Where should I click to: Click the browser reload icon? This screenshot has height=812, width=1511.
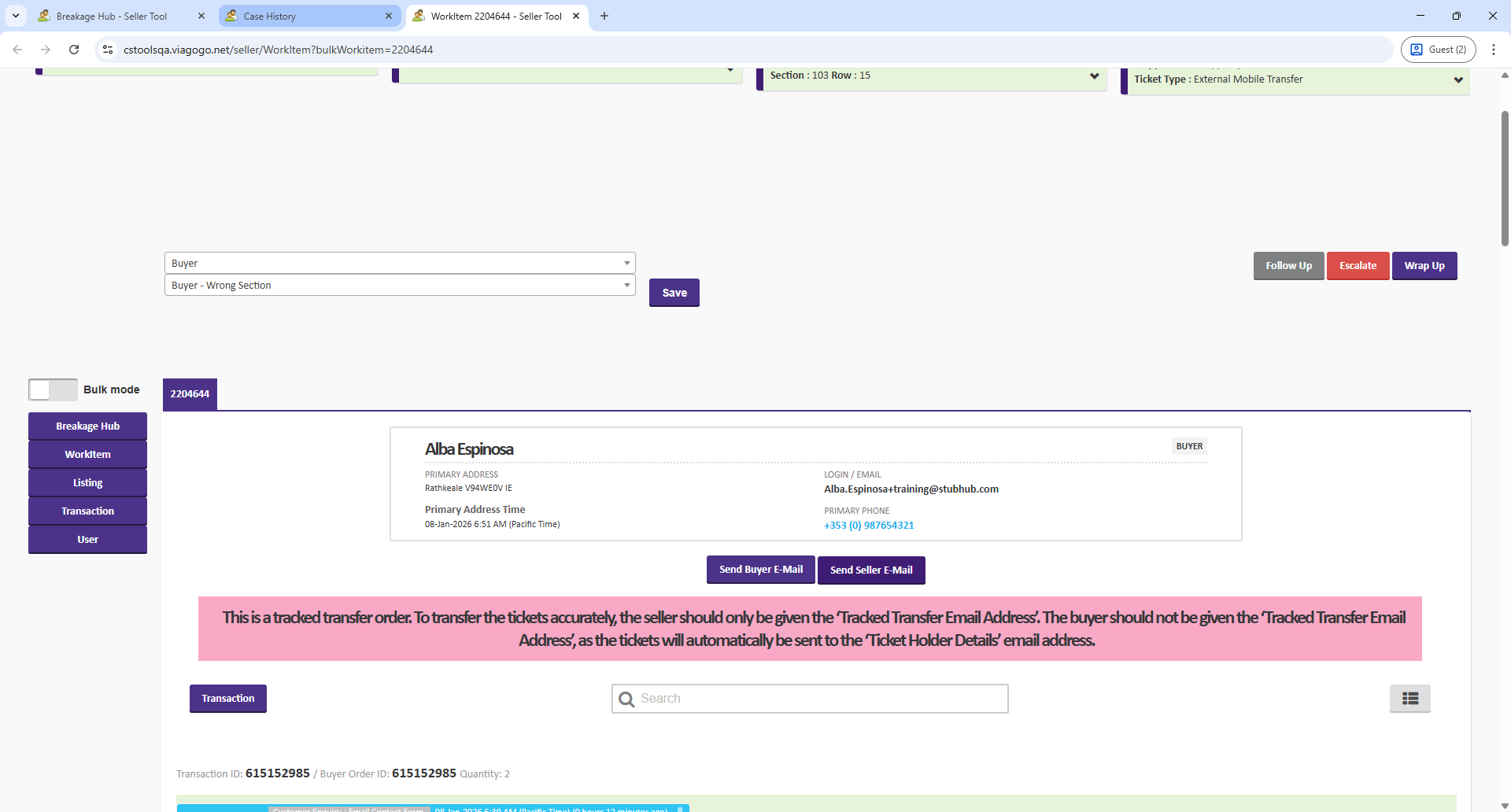pos(74,50)
